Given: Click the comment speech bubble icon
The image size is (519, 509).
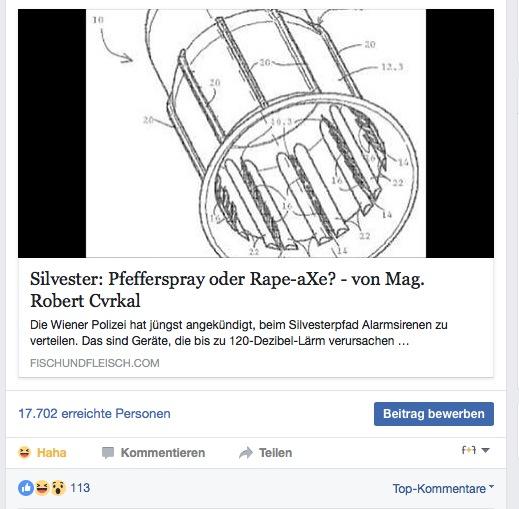Looking at the screenshot, I should (108, 453).
